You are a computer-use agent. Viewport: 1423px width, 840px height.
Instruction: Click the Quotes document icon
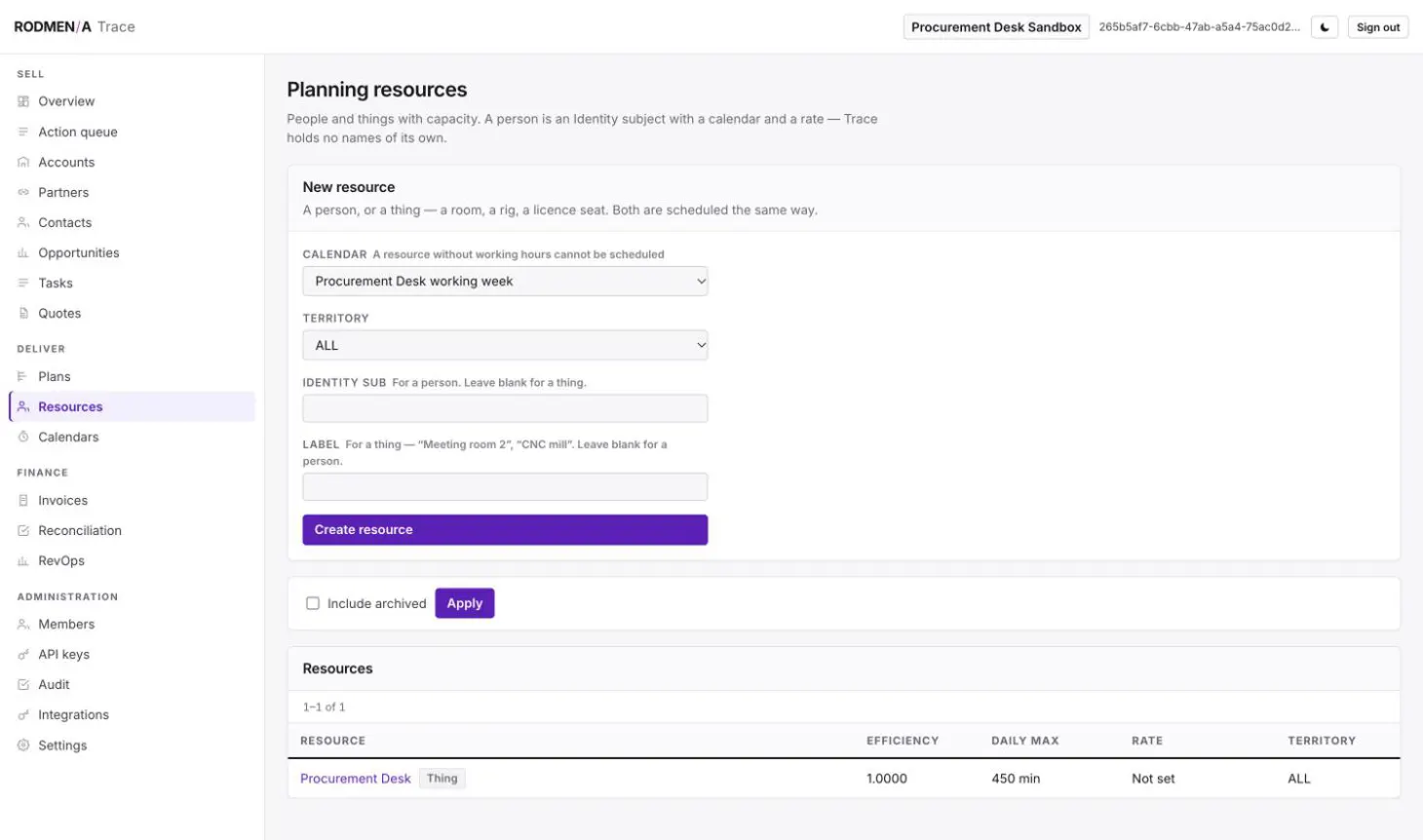coord(23,313)
